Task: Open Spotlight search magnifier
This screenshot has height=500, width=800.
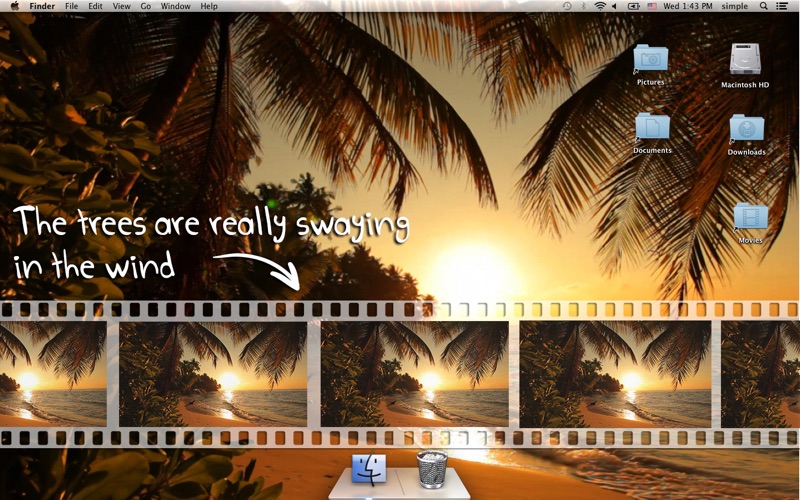Action: click(763, 6)
